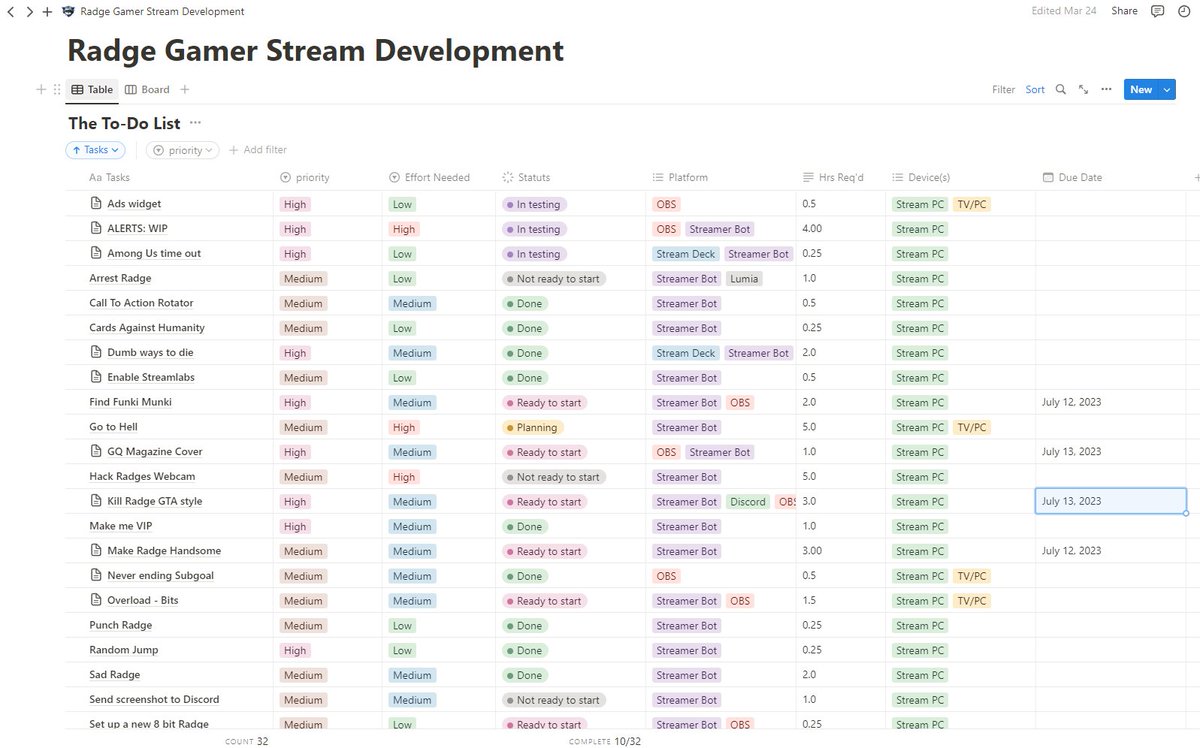Open the New button dropdown arrow

[1167, 89]
